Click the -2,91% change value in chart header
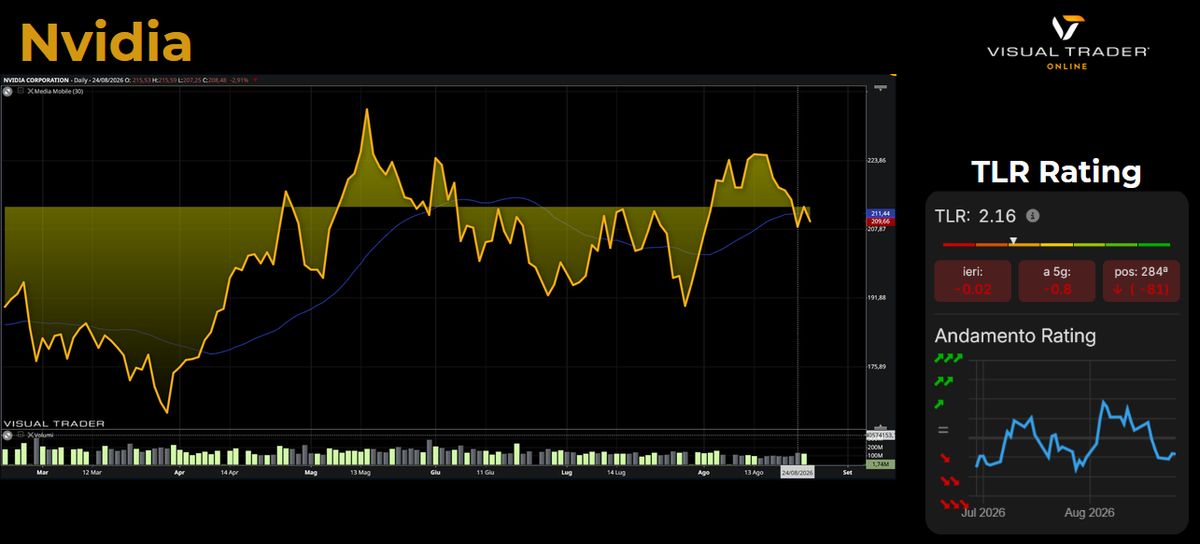Image resolution: width=1200 pixels, height=544 pixels. (x=239, y=80)
